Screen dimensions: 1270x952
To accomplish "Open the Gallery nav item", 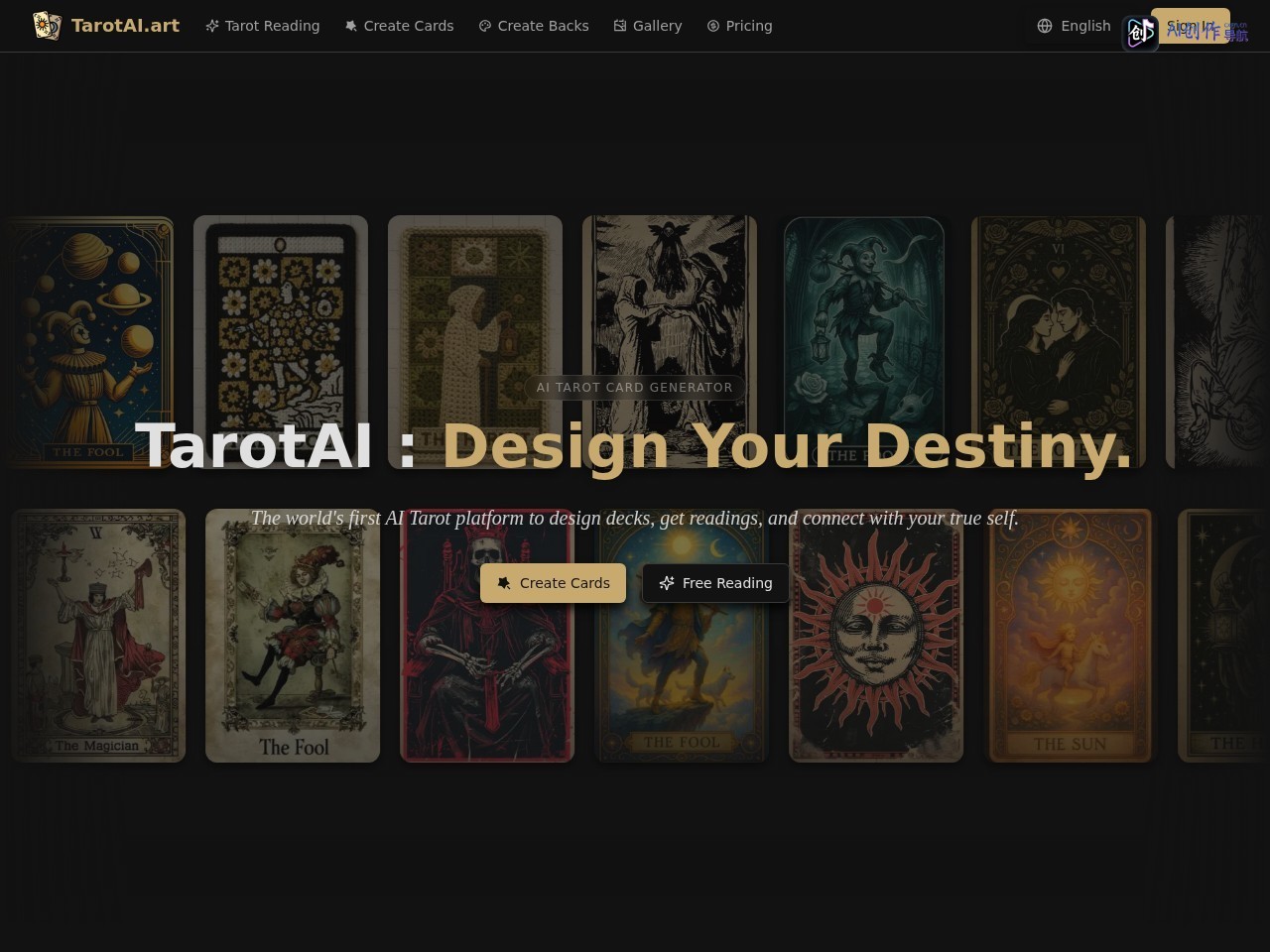I will (x=648, y=26).
